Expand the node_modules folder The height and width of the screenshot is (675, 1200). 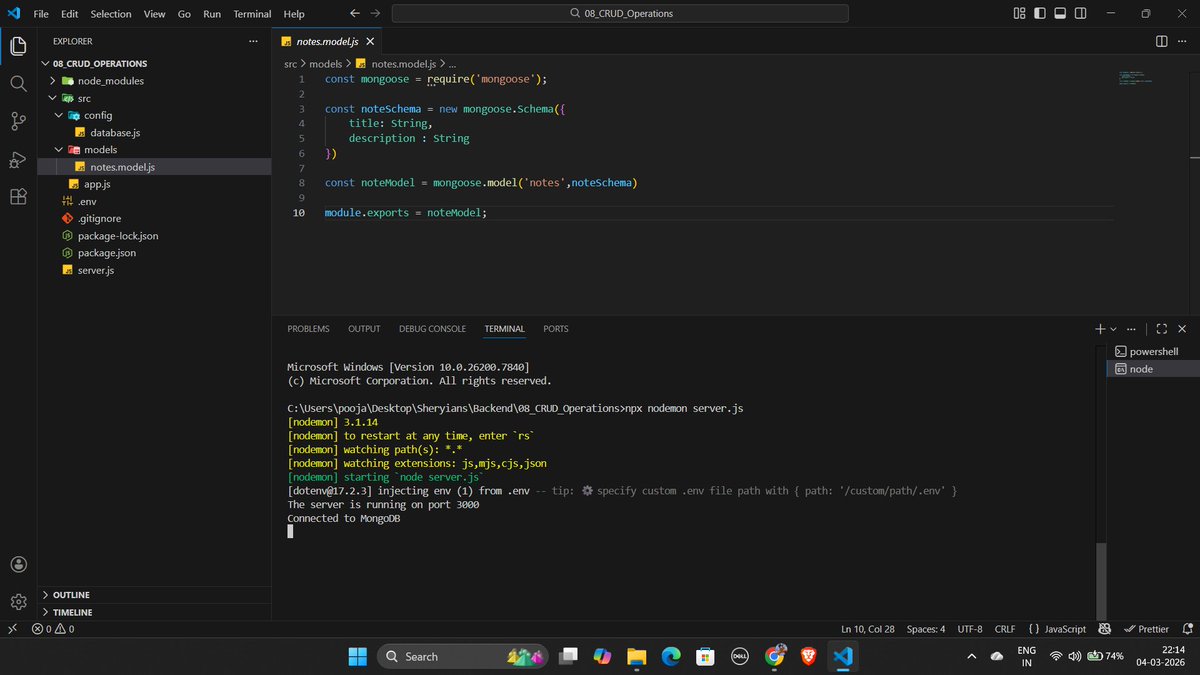[54, 81]
